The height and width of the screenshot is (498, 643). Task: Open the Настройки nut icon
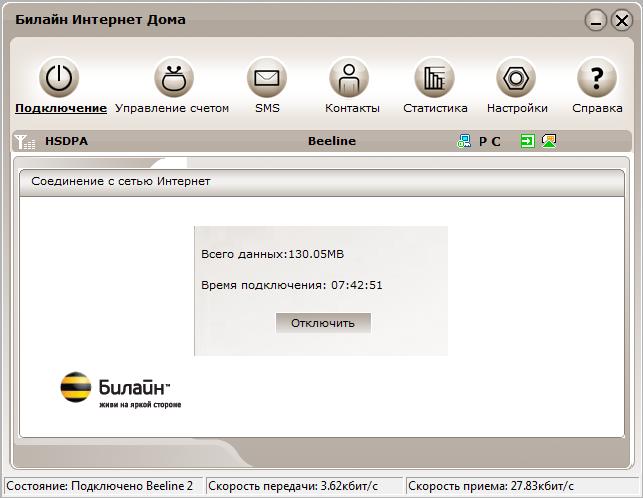[516, 78]
